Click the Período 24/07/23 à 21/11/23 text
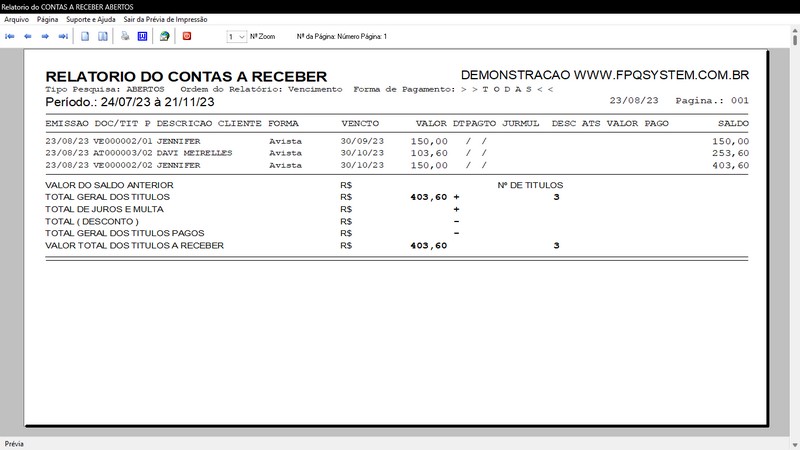 130,102
